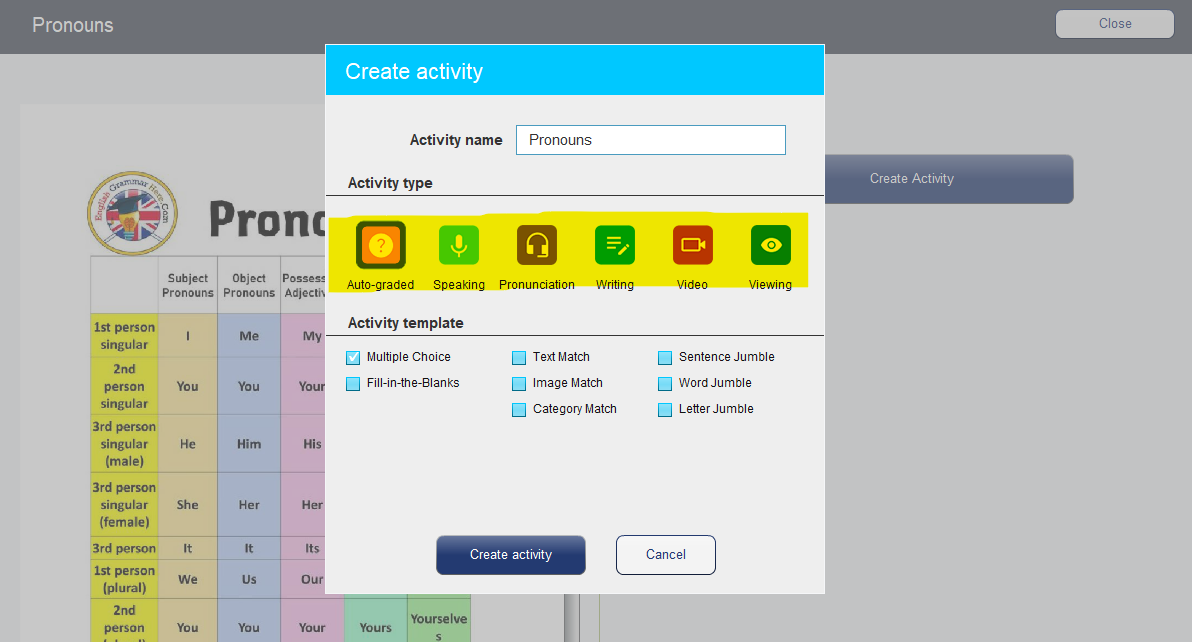Click the '1st person (plural)' row label

tap(124, 579)
